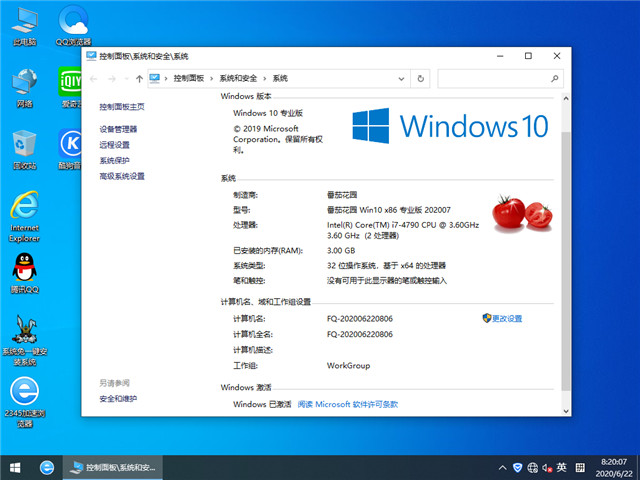Open 远程设置 link
This screenshot has height=480, width=640.
pyautogui.click(x=114, y=145)
